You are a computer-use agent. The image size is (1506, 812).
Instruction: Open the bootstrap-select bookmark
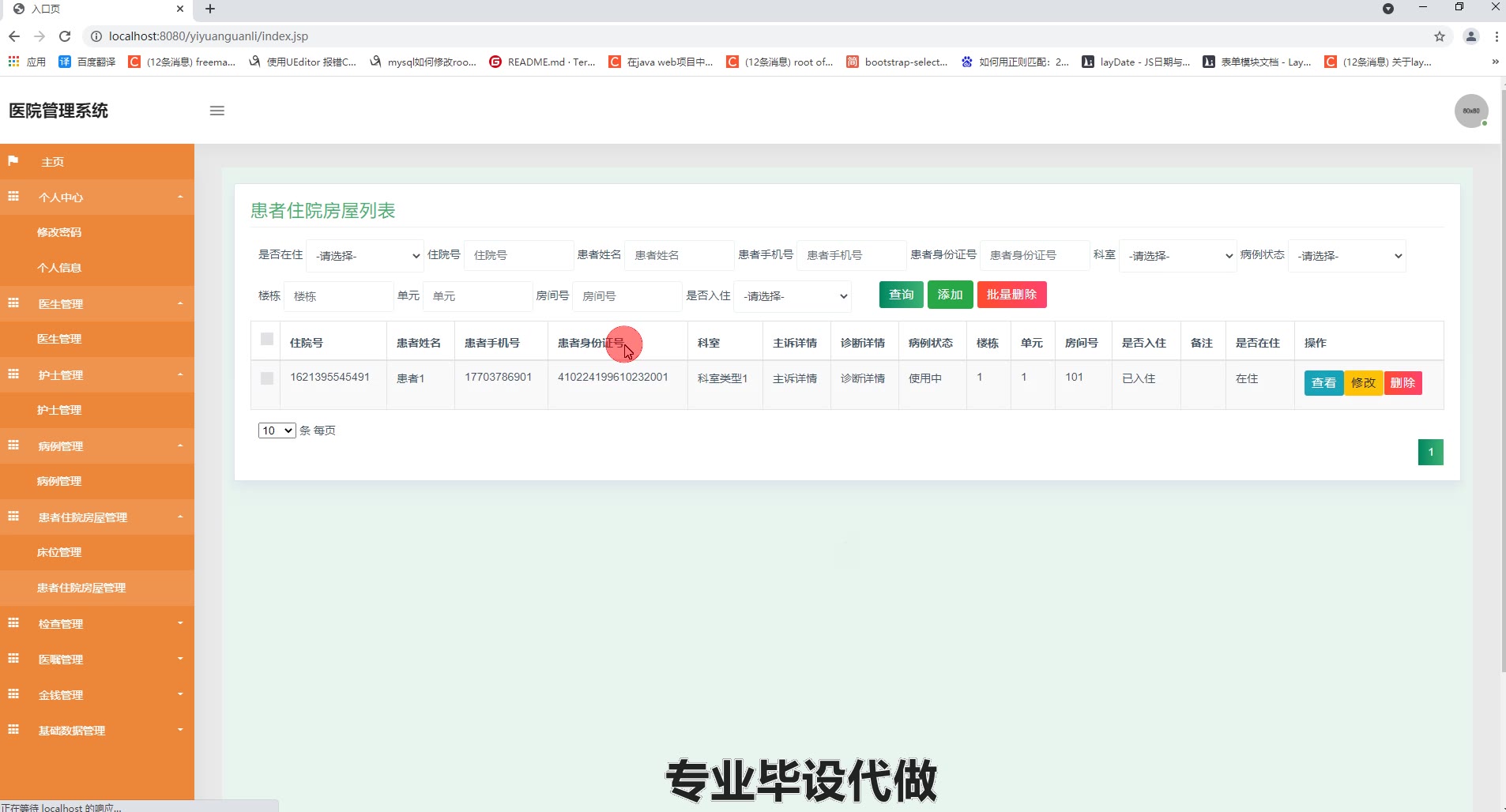pyautogui.click(x=897, y=62)
